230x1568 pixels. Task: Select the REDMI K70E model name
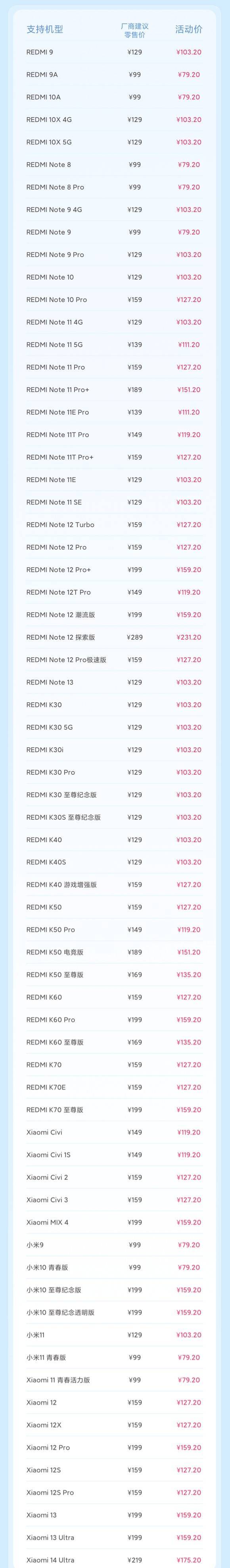click(46, 1088)
